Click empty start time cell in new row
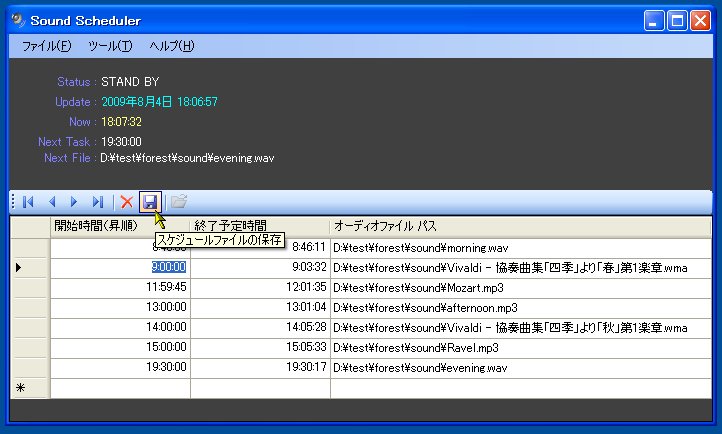 [x=120, y=388]
